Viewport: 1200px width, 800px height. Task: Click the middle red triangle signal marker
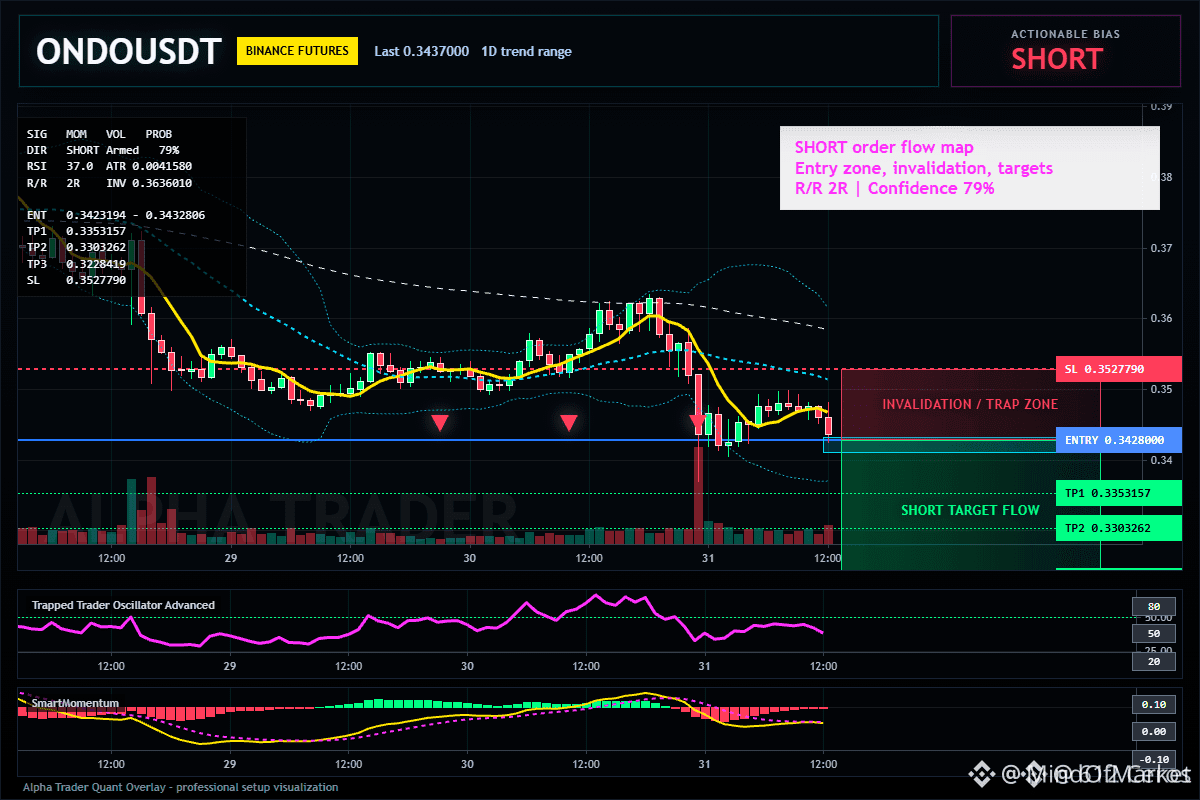(569, 423)
